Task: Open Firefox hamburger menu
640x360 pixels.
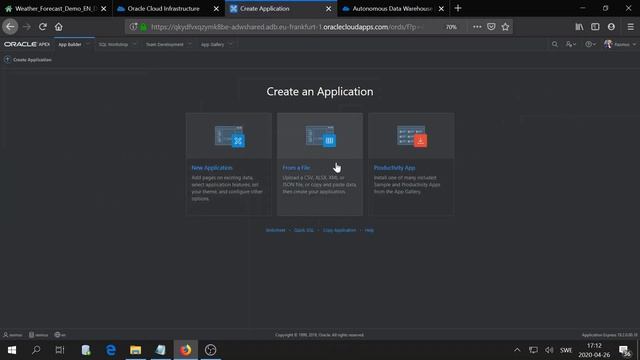Action: (x=630, y=27)
